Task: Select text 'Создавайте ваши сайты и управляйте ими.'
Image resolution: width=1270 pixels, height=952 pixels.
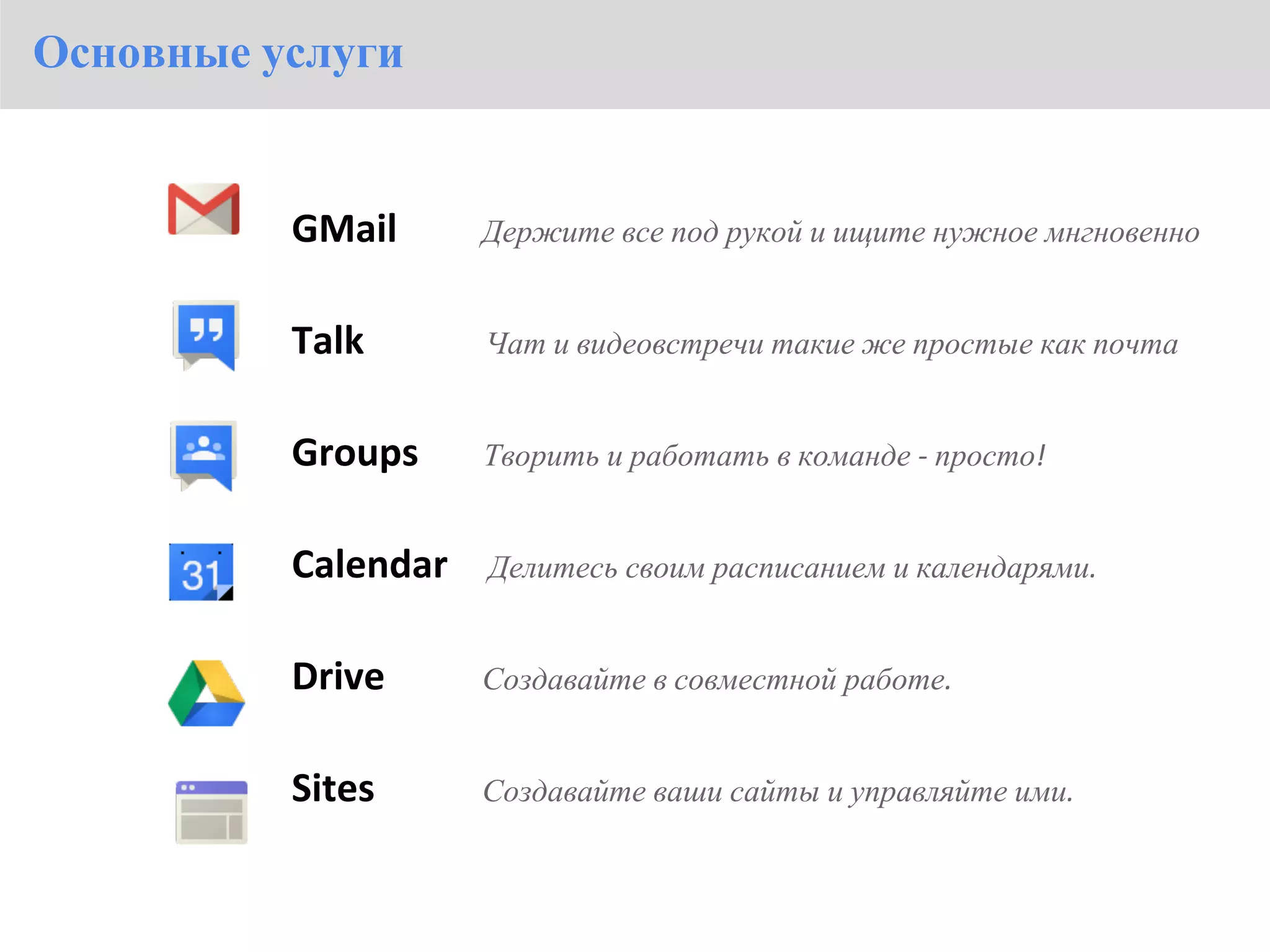Action: click(778, 792)
